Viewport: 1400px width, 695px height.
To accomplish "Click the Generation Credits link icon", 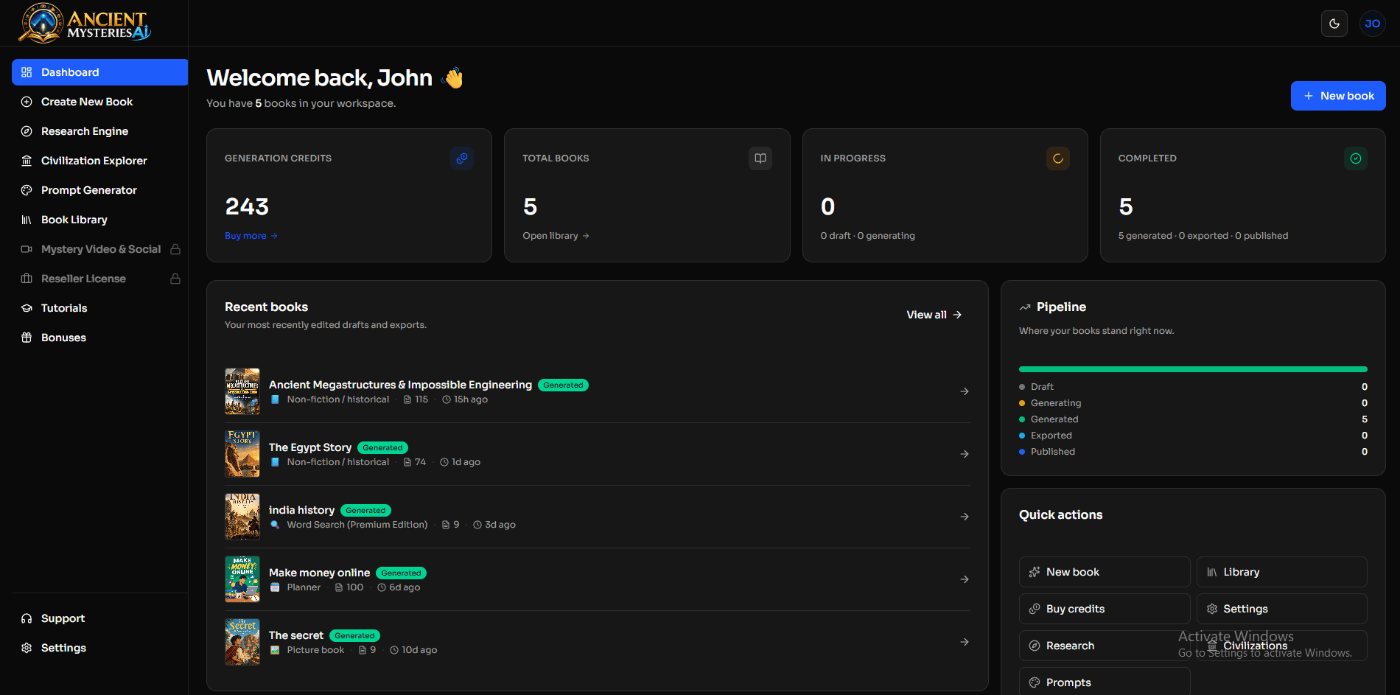I will tap(462, 158).
